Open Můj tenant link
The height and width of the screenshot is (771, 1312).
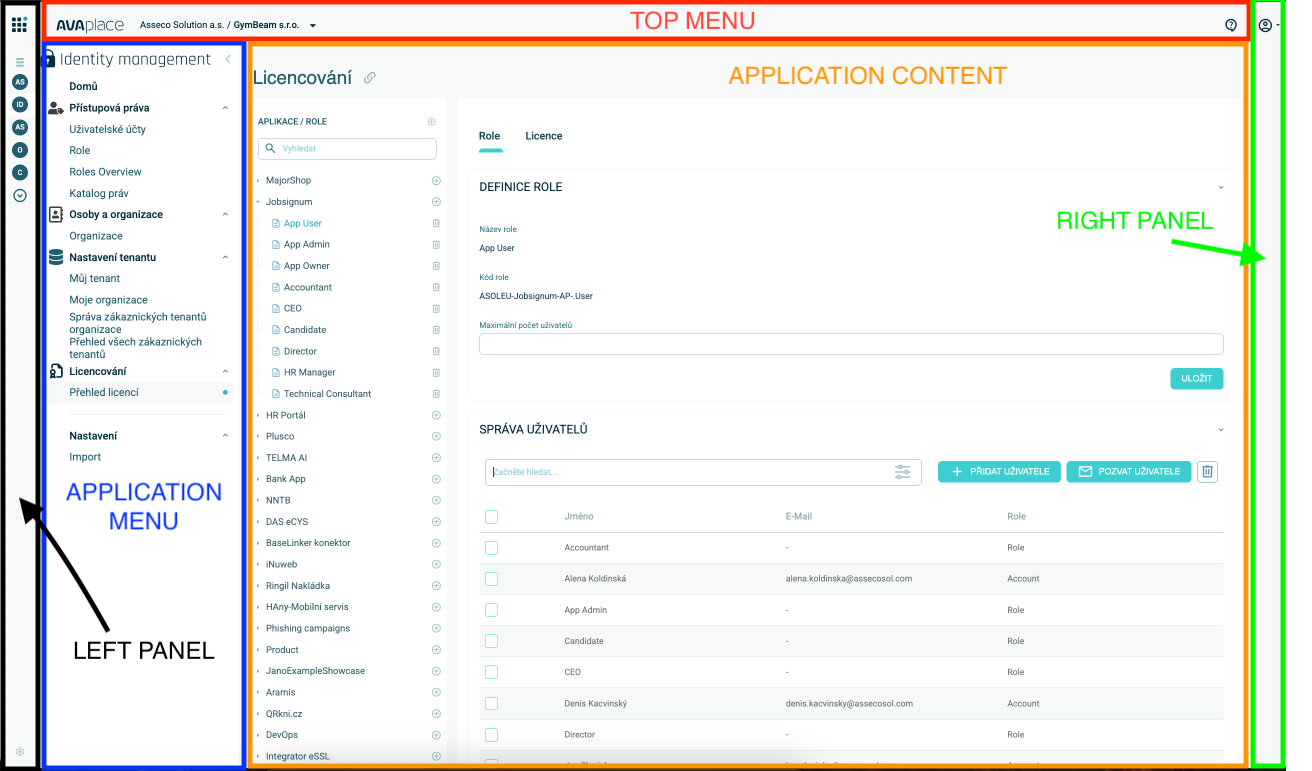click(94, 279)
